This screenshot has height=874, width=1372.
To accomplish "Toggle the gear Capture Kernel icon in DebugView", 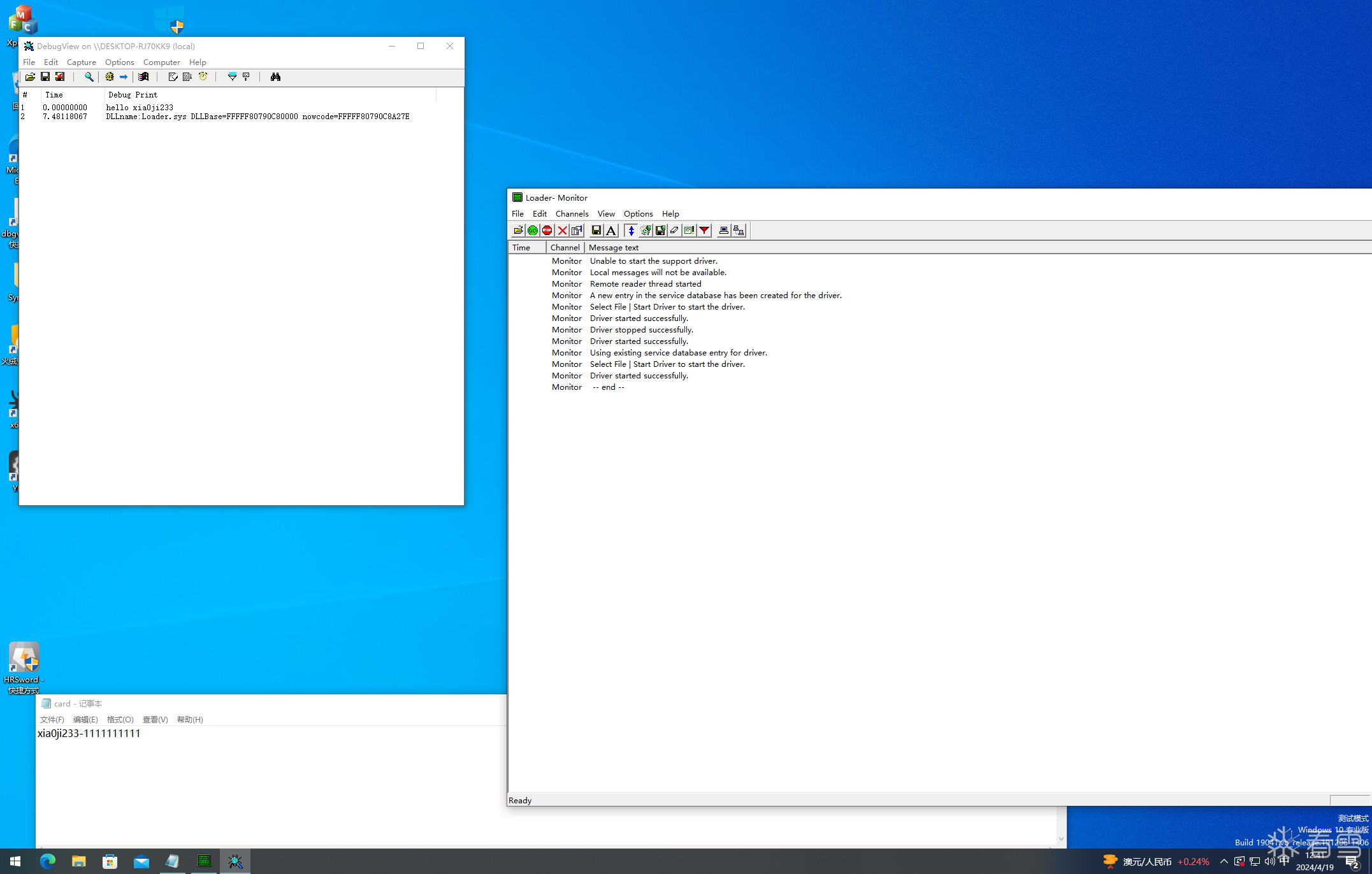I will (x=110, y=77).
